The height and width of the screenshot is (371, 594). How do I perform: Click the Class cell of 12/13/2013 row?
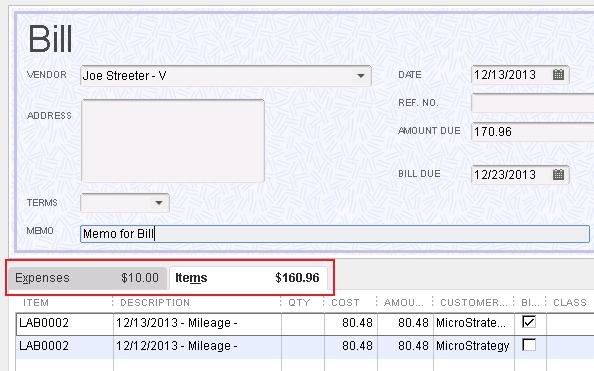pyautogui.click(x=570, y=323)
